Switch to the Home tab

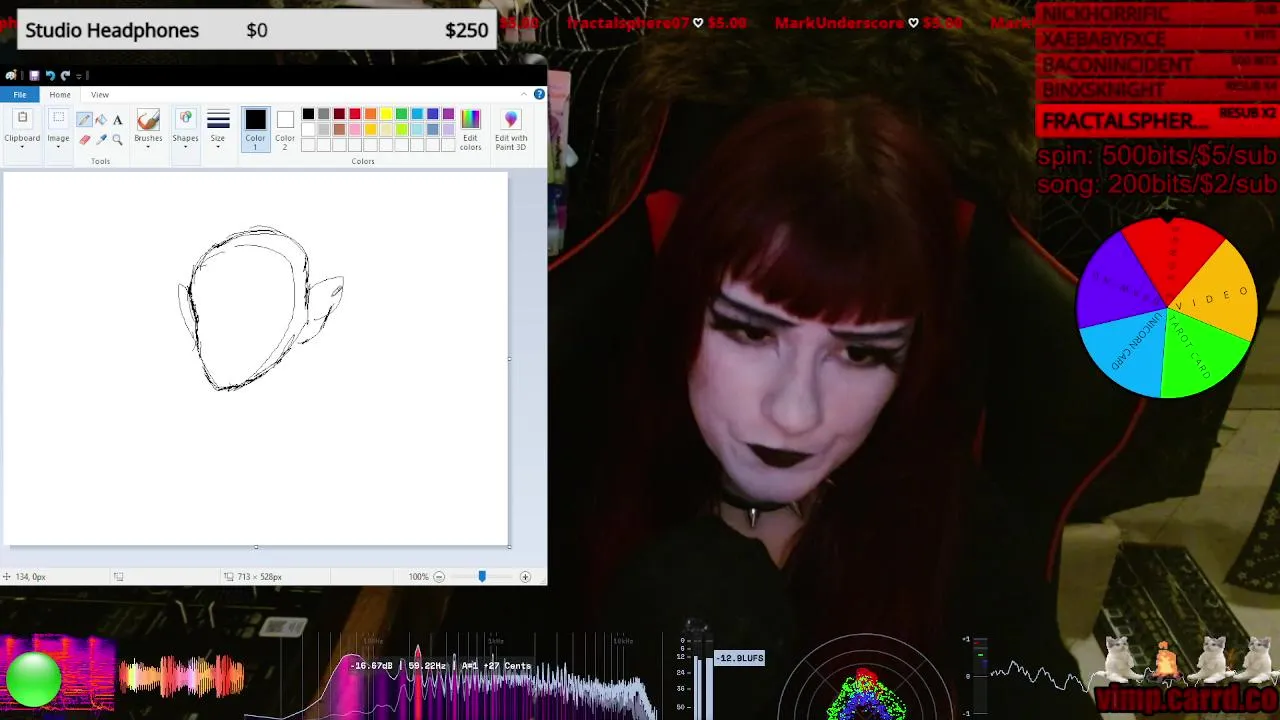[60, 94]
